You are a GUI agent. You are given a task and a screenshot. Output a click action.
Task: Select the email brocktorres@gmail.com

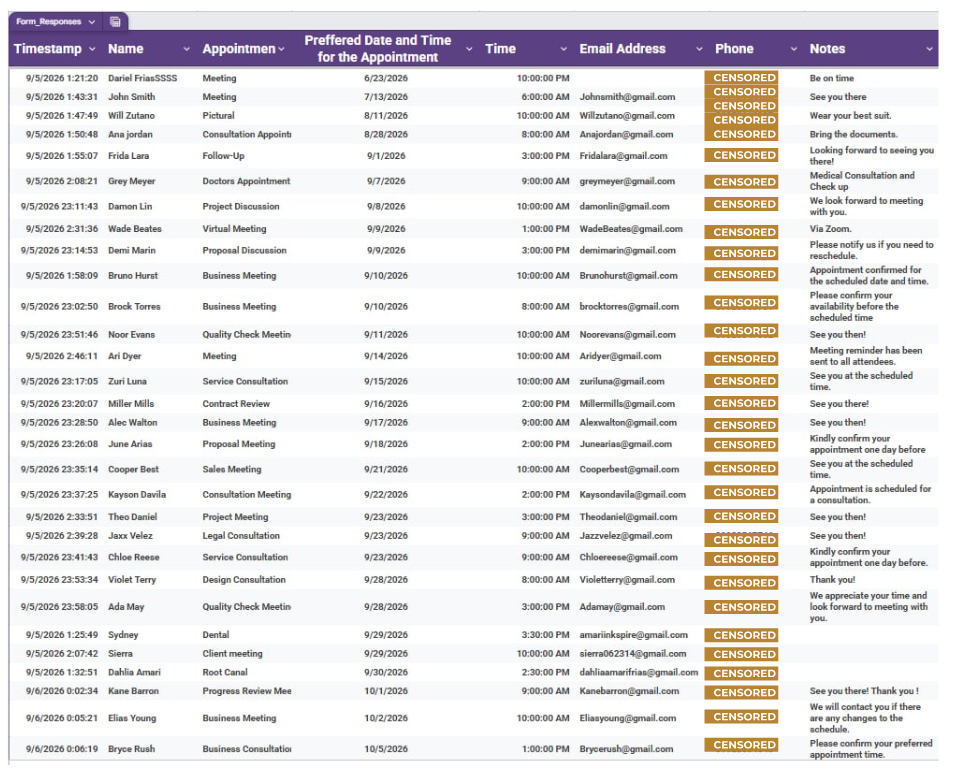tap(629, 307)
